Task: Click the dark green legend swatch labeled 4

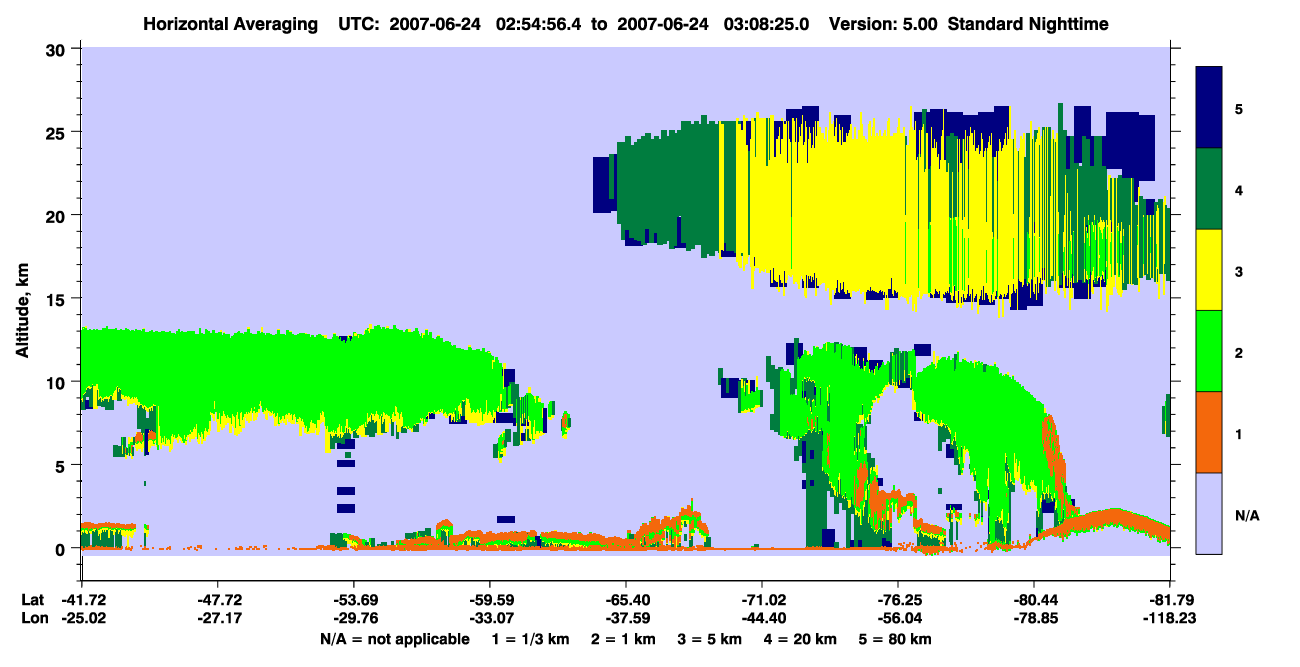Action: click(x=1209, y=188)
